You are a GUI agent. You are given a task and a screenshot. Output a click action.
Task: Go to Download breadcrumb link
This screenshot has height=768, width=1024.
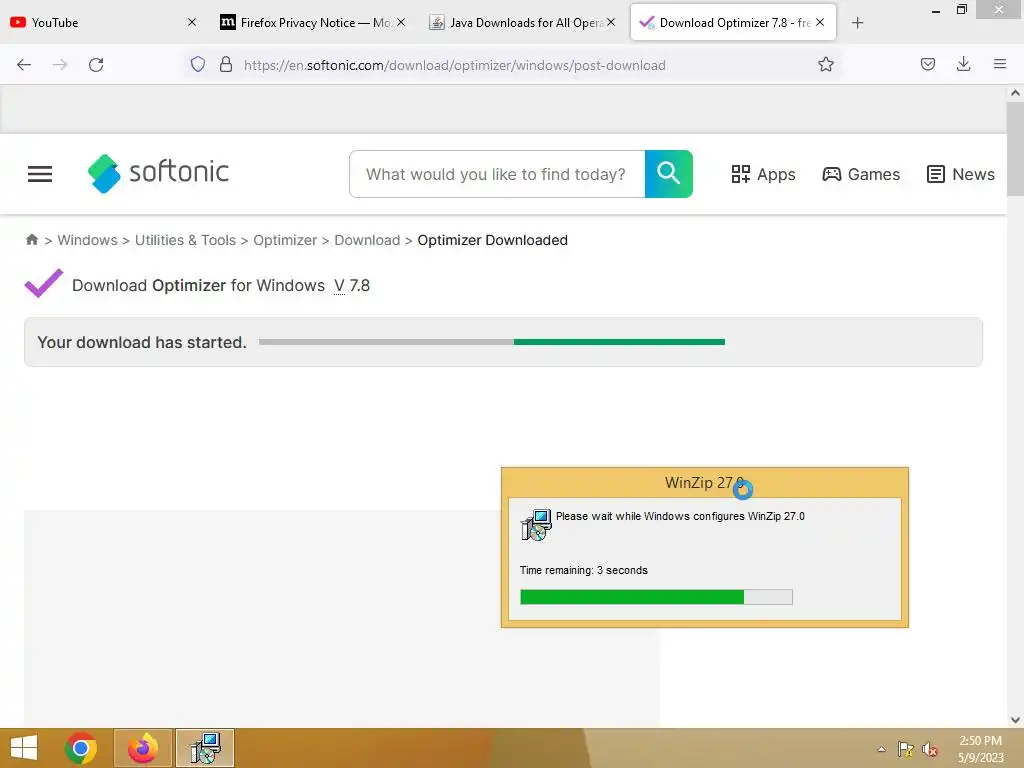[x=367, y=240]
